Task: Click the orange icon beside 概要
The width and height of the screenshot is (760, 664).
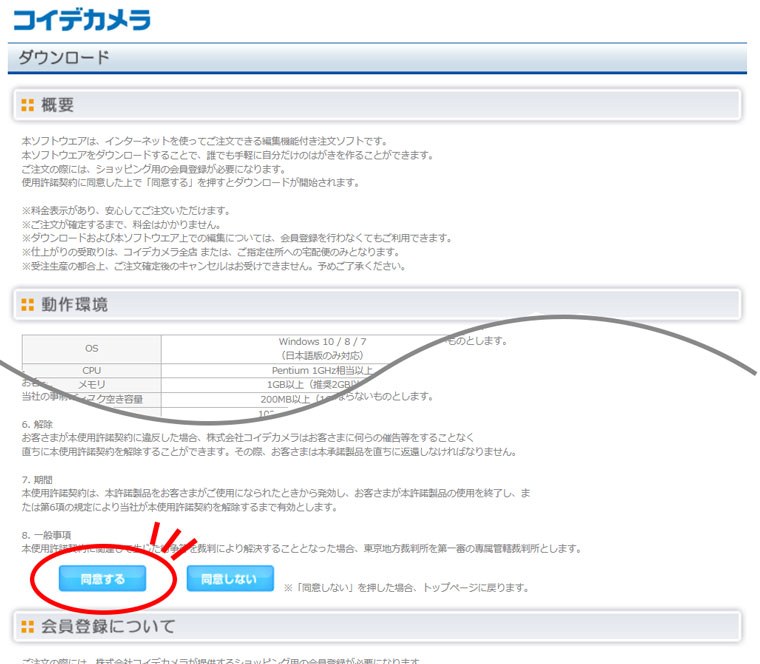Action: point(27,105)
